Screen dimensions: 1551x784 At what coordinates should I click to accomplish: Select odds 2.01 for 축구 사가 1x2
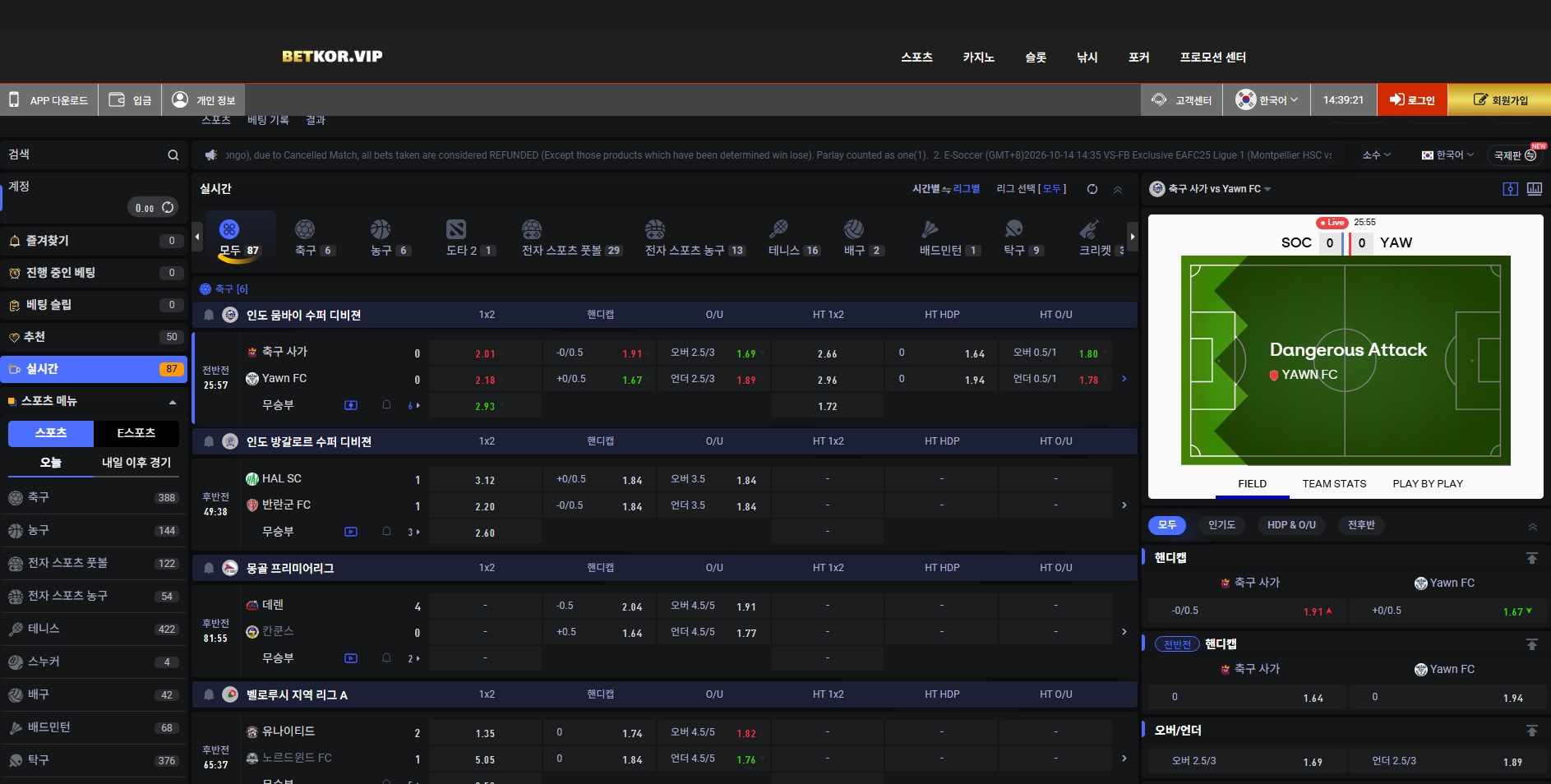(485, 353)
